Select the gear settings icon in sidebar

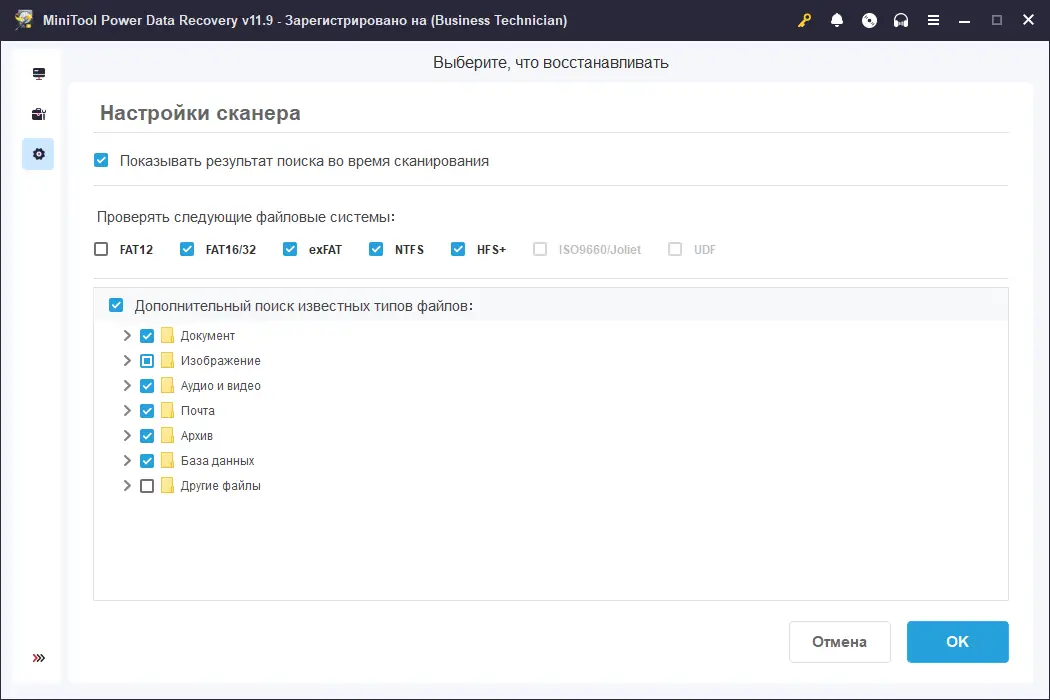point(39,154)
